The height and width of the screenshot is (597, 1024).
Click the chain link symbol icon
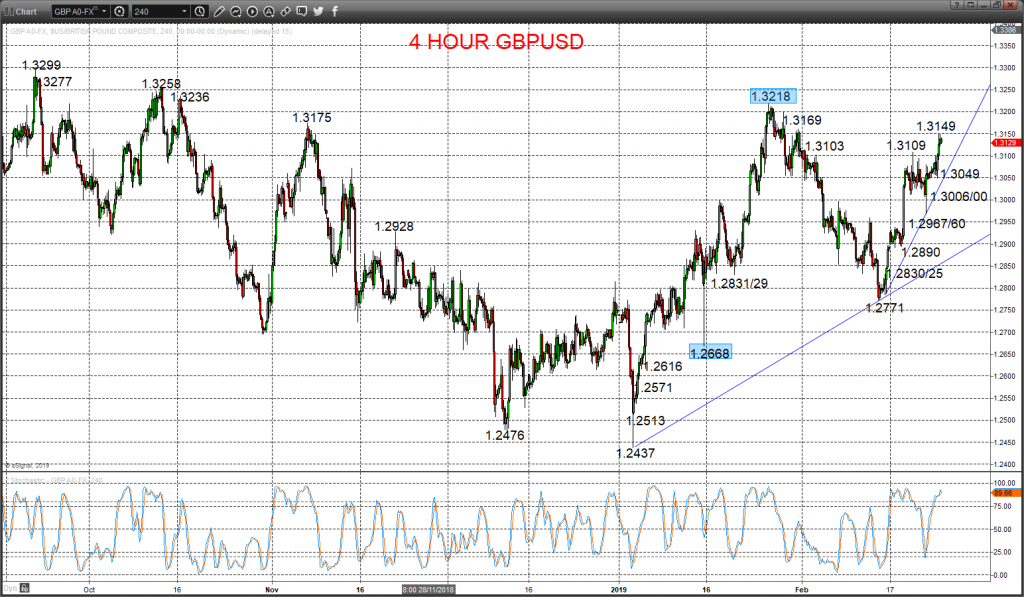coord(285,11)
